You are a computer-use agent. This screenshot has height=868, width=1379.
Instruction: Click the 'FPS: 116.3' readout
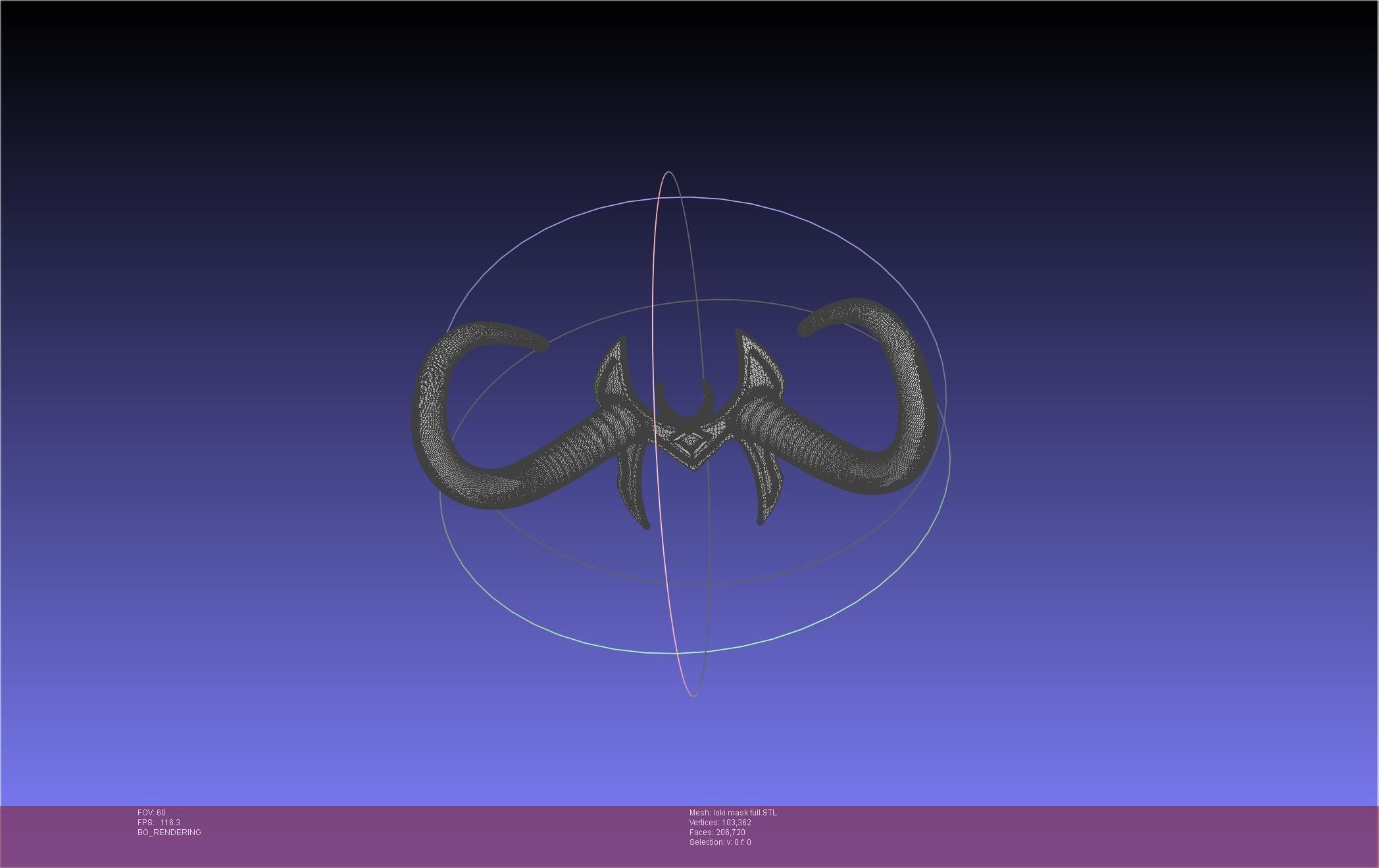(159, 823)
